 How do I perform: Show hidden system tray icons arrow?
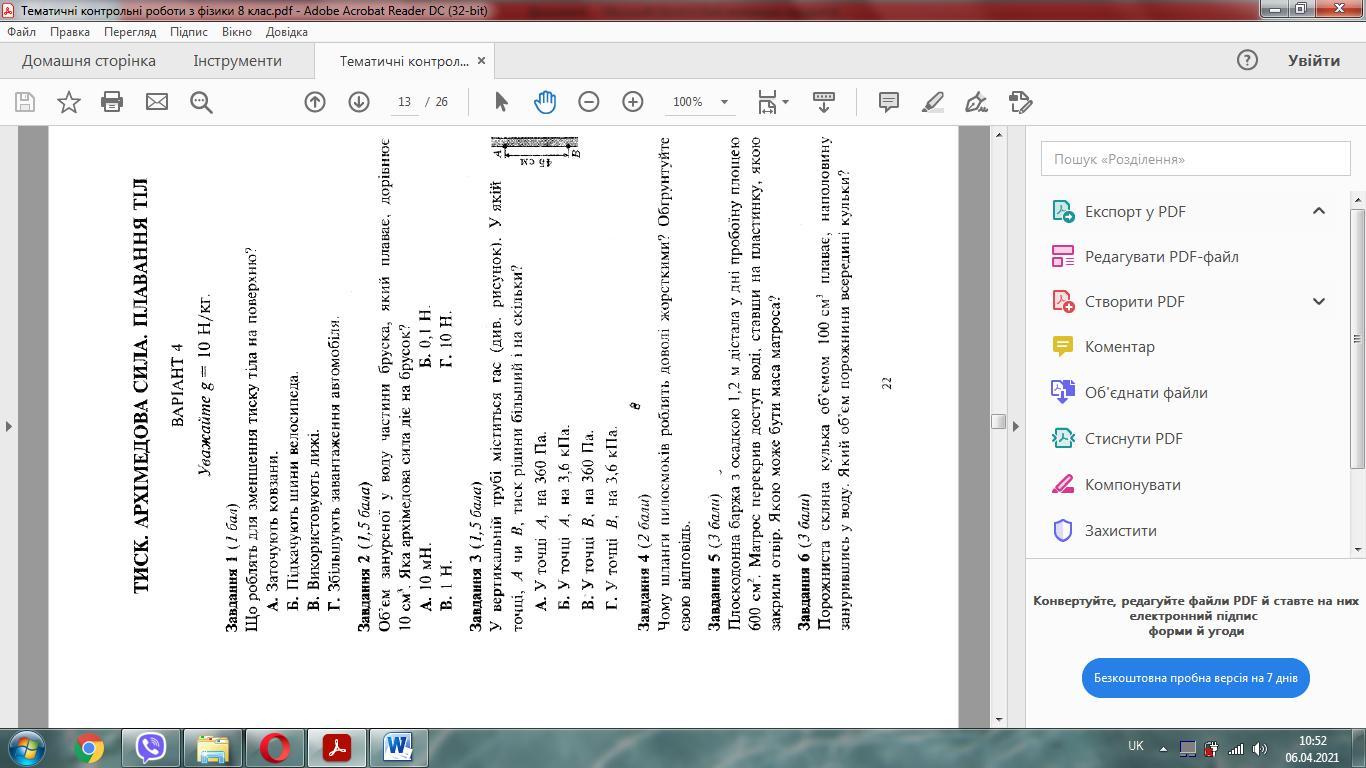pos(1162,748)
